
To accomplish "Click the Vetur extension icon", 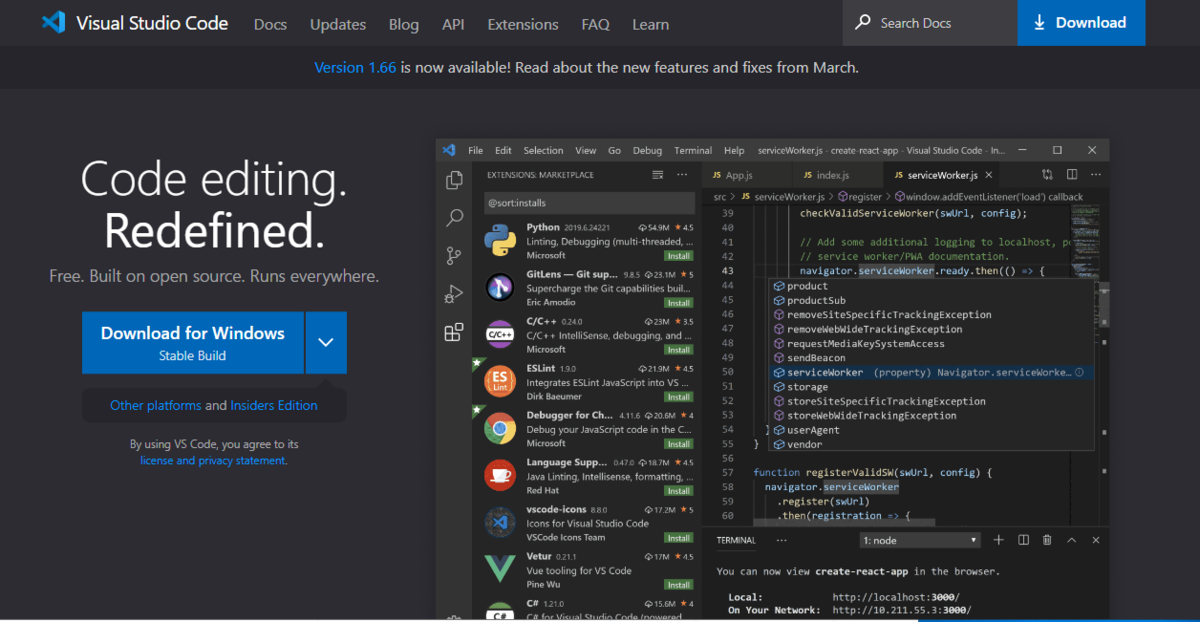I will point(499,569).
